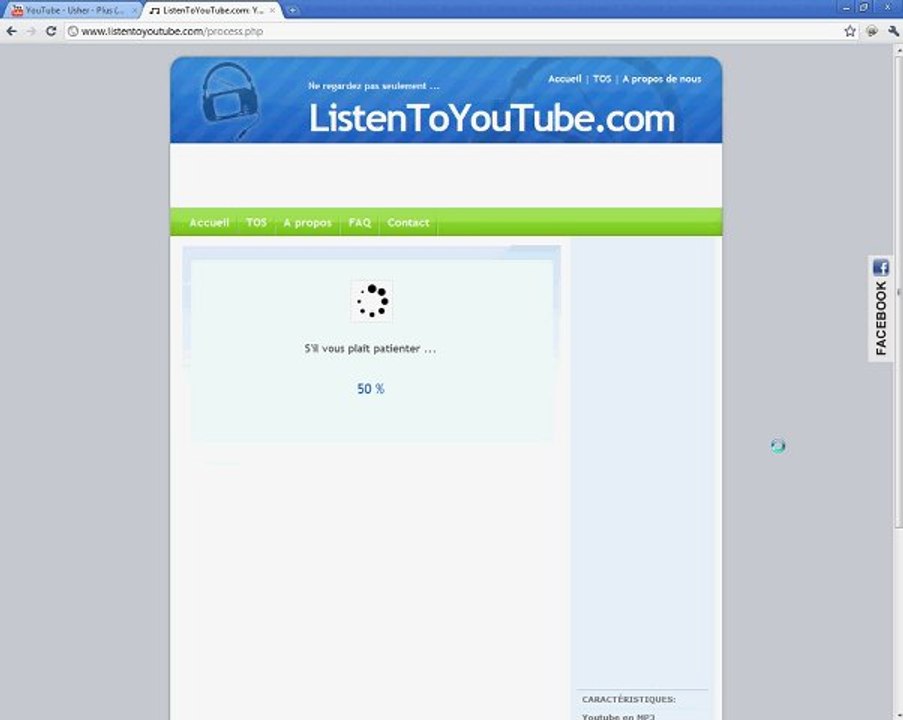The image size is (903, 720).
Task: Restore the browser window size
Action: pos(864,8)
